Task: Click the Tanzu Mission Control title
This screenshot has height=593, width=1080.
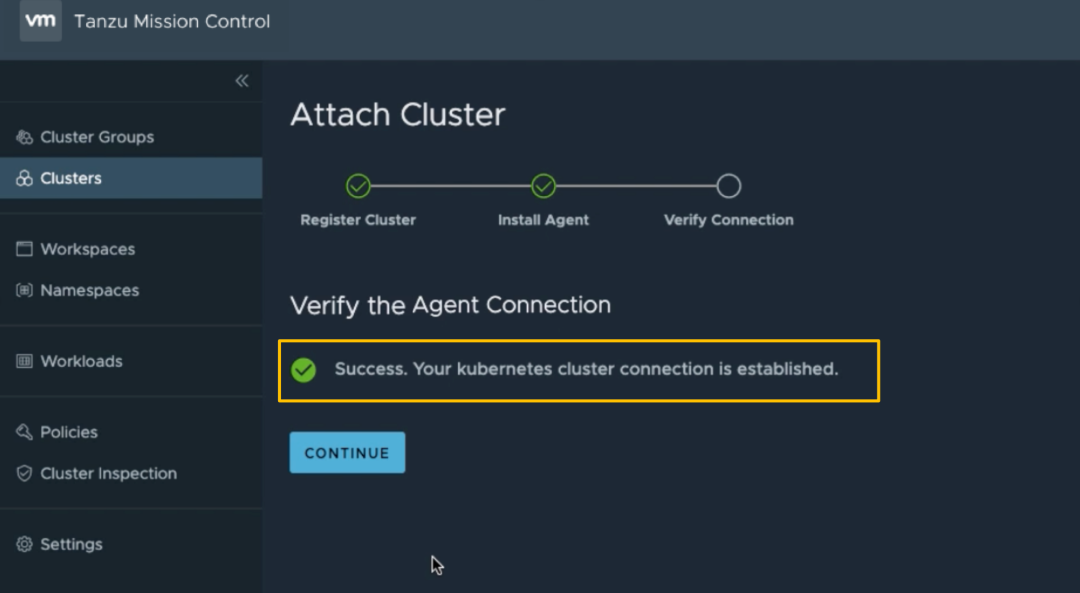Action: tap(172, 21)
